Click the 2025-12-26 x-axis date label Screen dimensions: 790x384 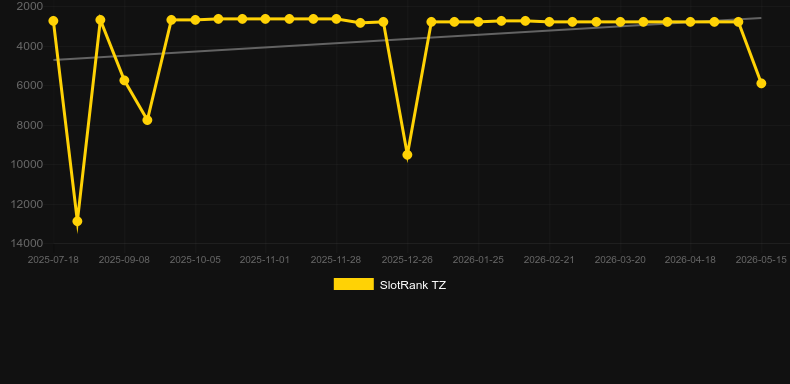tap(407, 260)
